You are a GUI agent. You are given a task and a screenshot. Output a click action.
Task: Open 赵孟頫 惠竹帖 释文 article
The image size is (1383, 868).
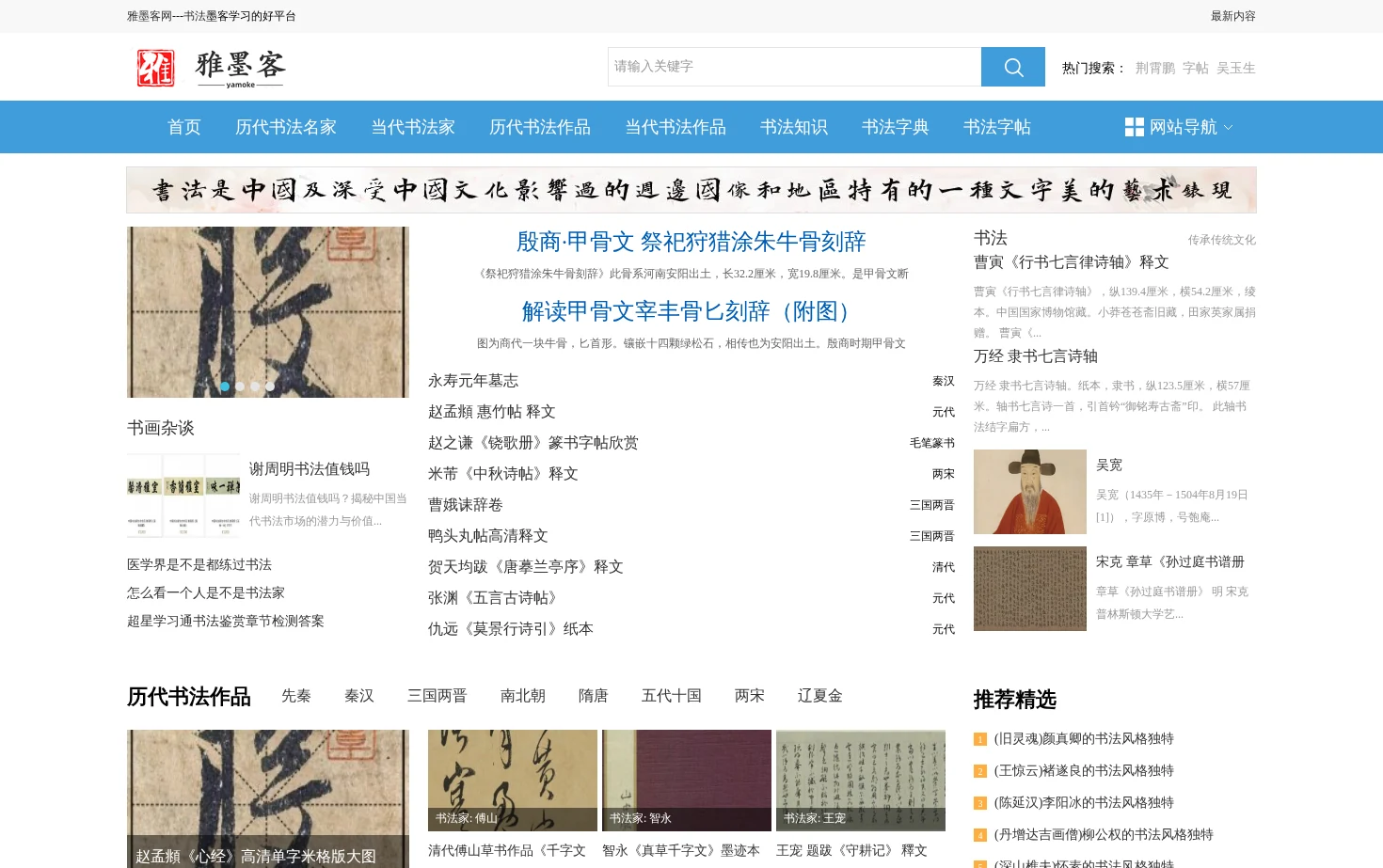point(492,412)
